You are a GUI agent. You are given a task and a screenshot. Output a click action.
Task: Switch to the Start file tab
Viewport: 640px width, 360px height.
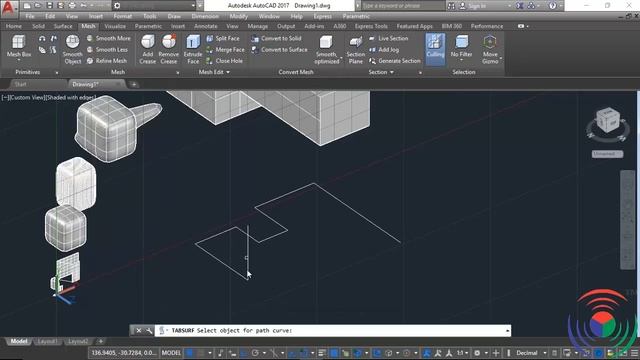tap(20, 84)
